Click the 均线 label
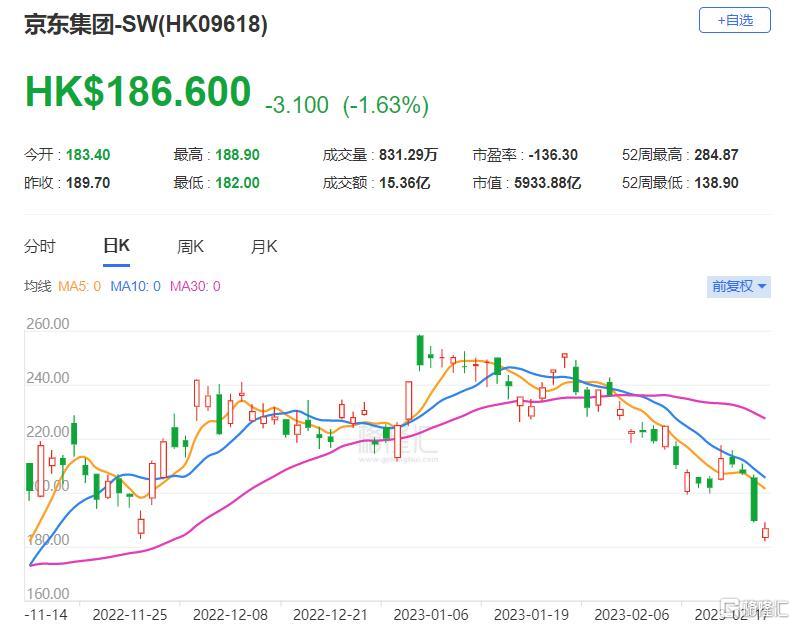The height and width of the screenshot is (625, 795). [38, 286]
